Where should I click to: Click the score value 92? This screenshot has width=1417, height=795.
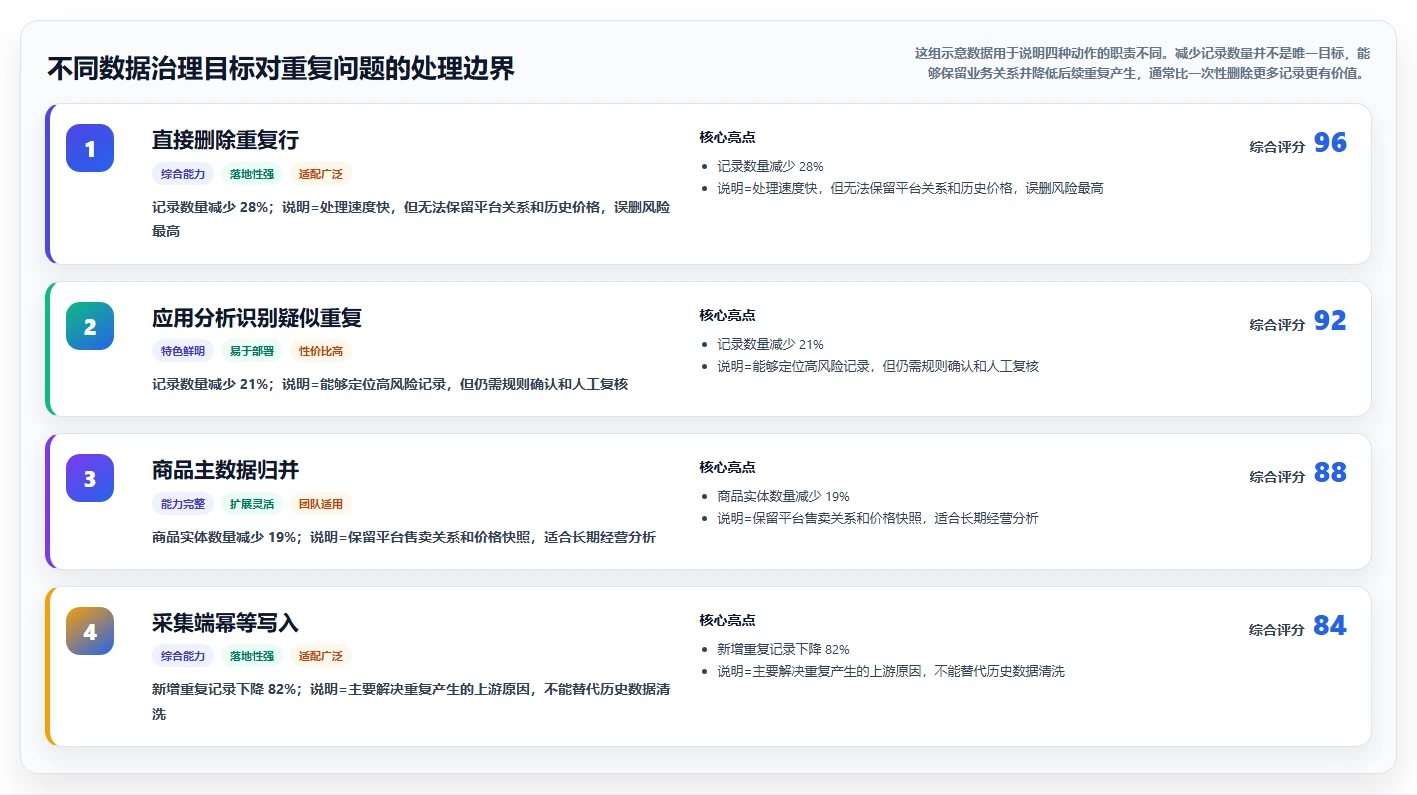[1330, 321]
